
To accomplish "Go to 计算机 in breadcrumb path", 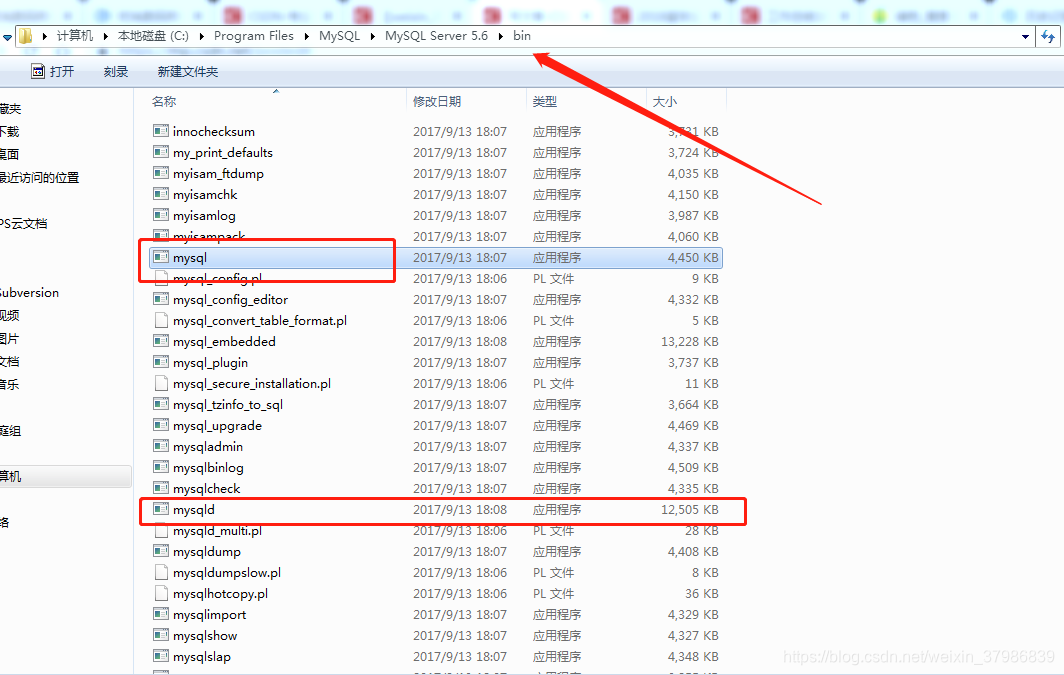I will tap(75, 36).
